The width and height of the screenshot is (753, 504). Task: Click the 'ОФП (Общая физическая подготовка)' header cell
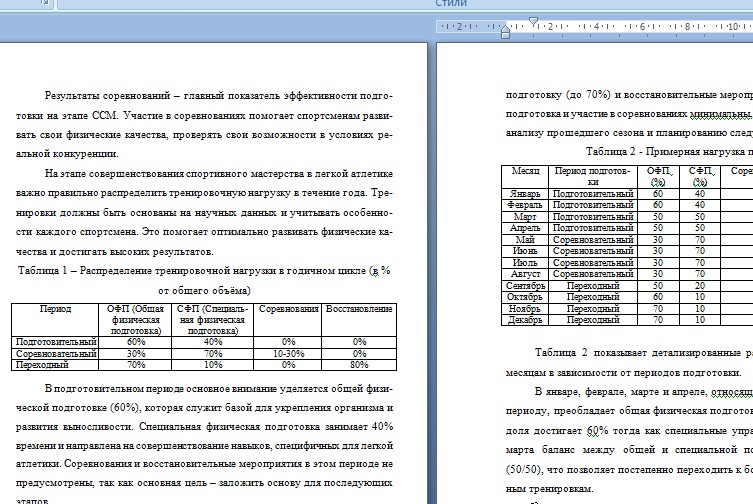135,320
